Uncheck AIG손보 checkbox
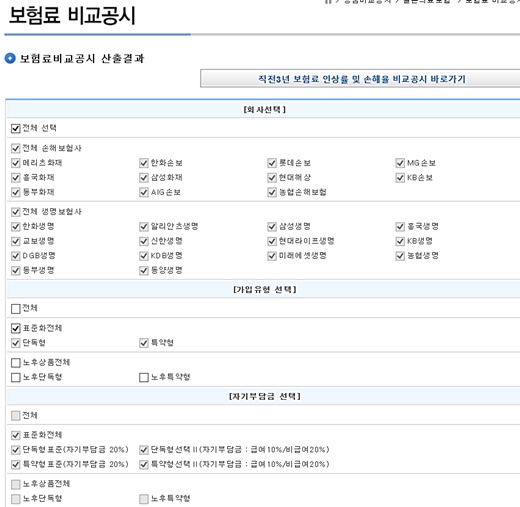 coord(144,192)
